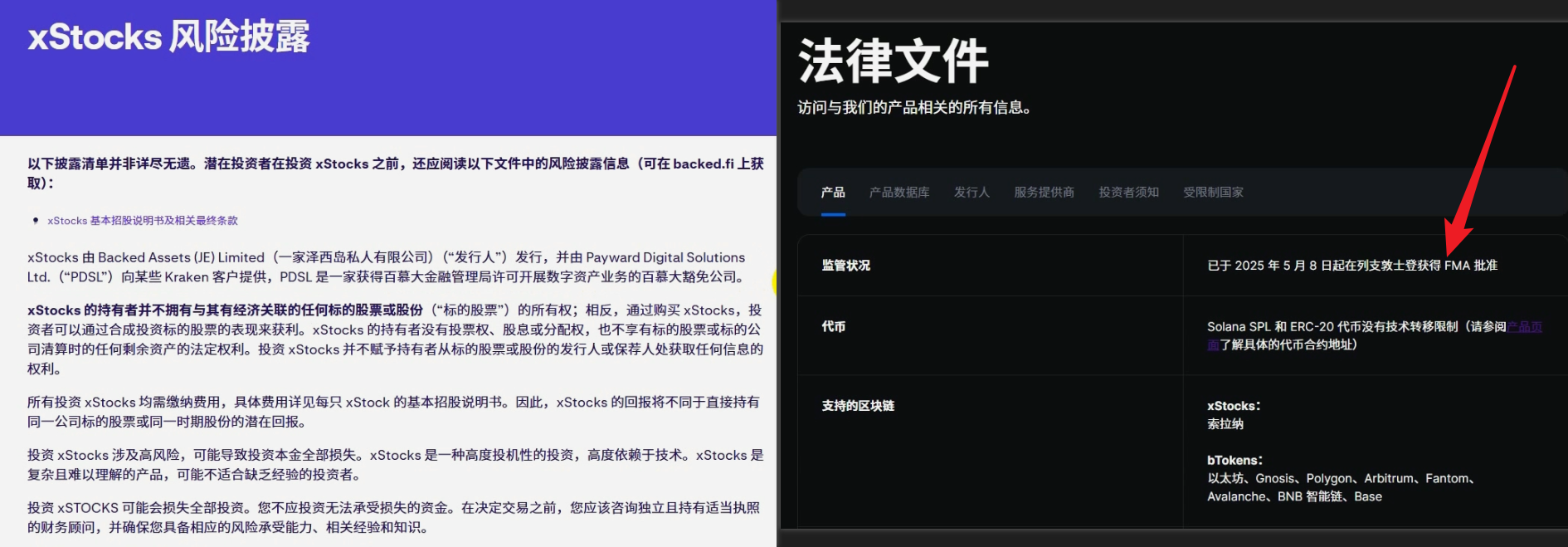The image size is (1568, 547).
Task: Select the 监管状况 row label
Action: click(x=846, y=266)
